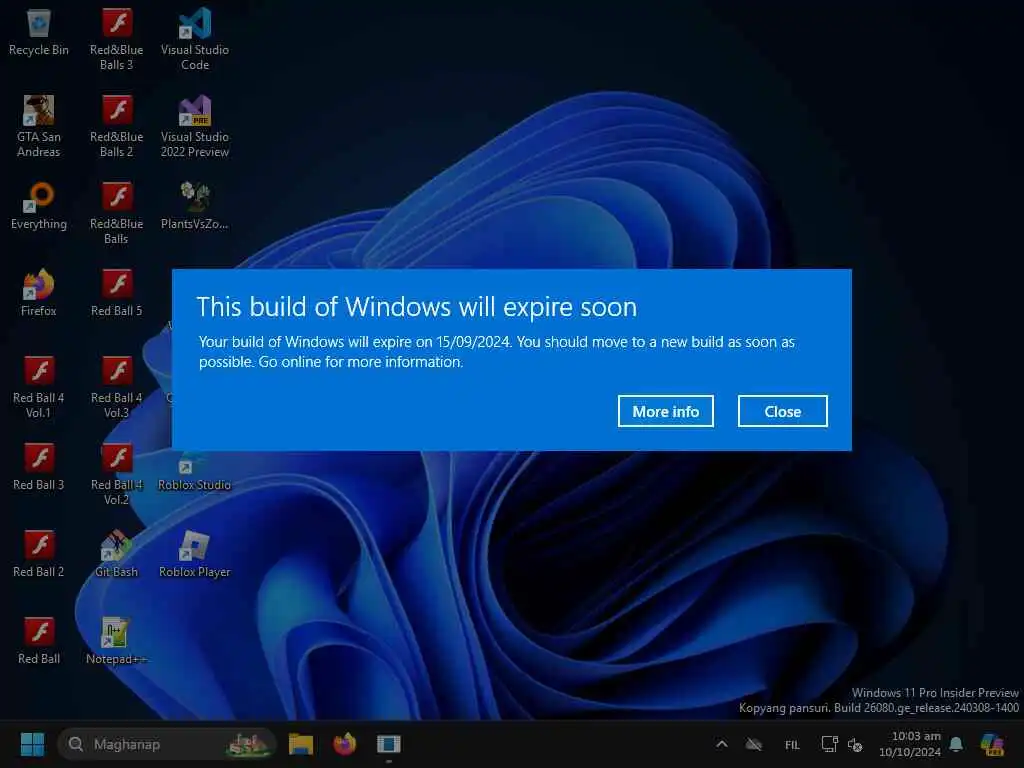Select the Red Ball 5 icon

pos(116,292)
